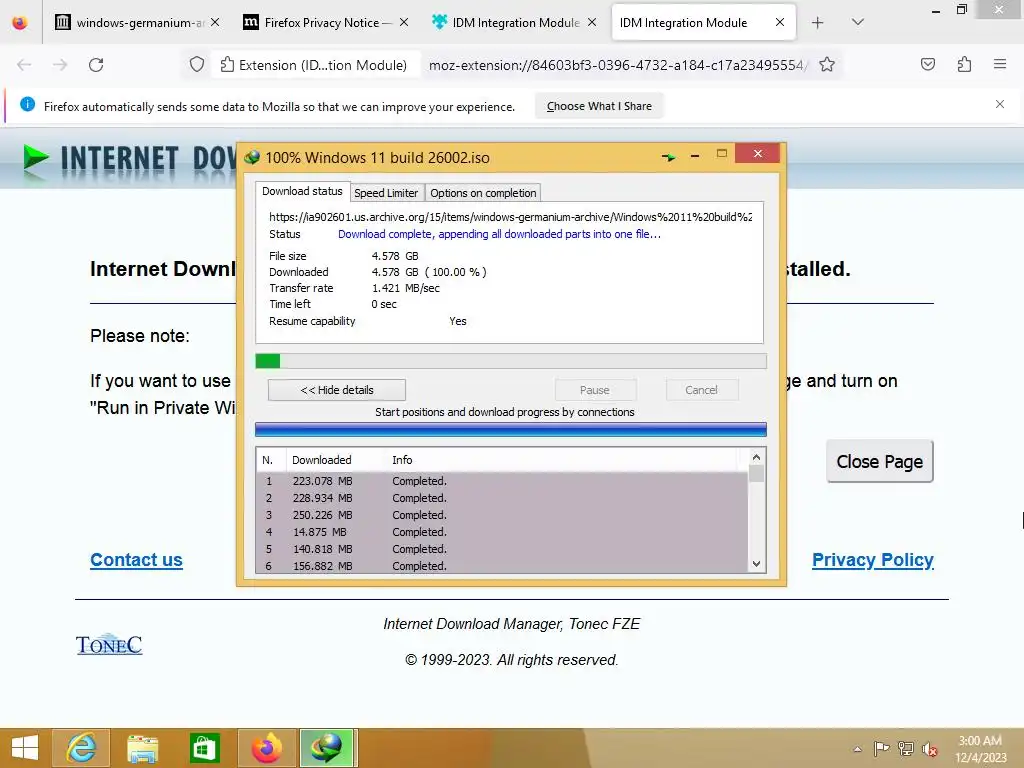Click the Firefox taskbar icon

click(266, 748)
